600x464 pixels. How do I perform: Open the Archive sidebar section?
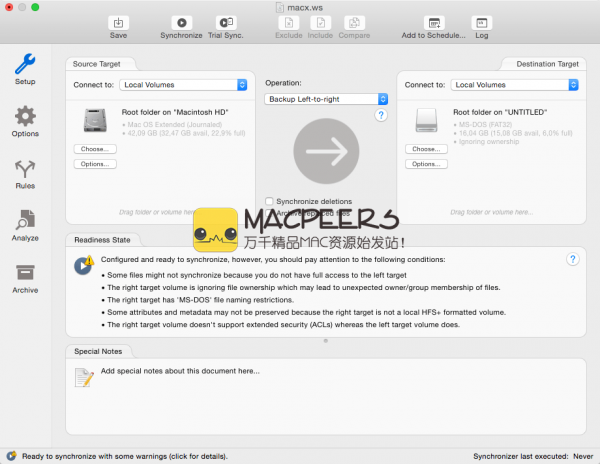[25, 278]
